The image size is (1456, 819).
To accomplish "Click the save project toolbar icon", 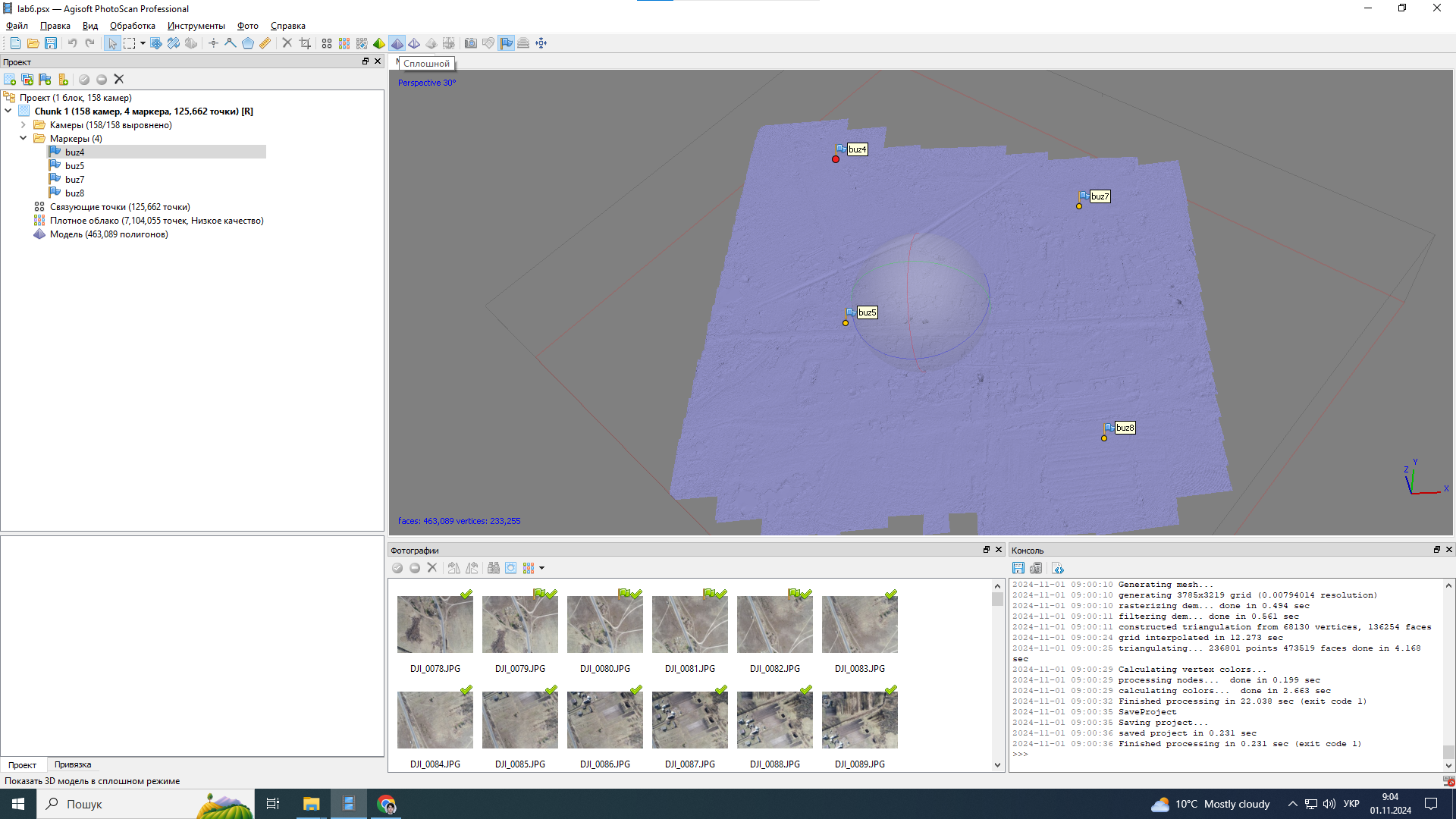I will coord(51,43).
